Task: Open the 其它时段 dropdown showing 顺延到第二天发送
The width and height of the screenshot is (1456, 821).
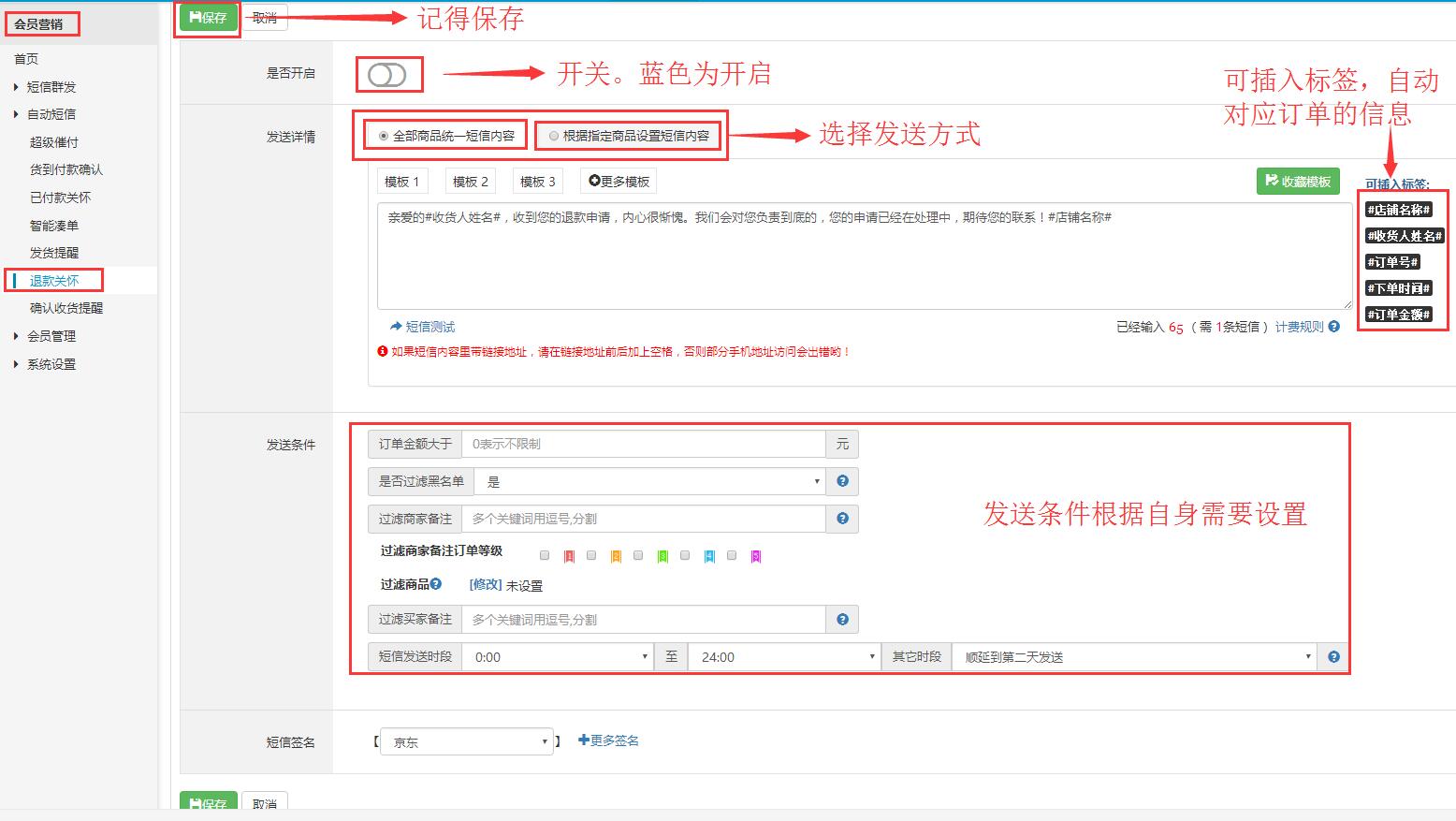Action: (x=1133, y=657)
